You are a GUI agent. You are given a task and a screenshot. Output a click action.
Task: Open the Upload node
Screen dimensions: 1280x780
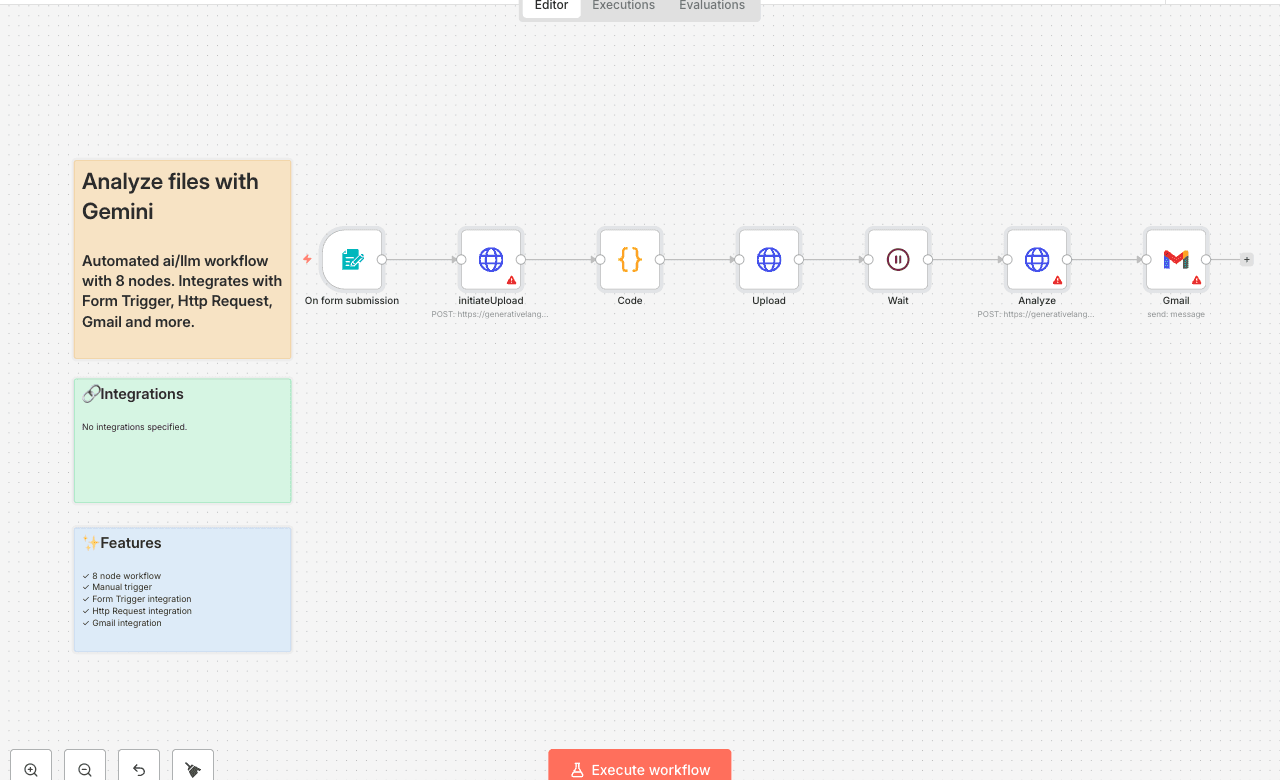point(768,259)
